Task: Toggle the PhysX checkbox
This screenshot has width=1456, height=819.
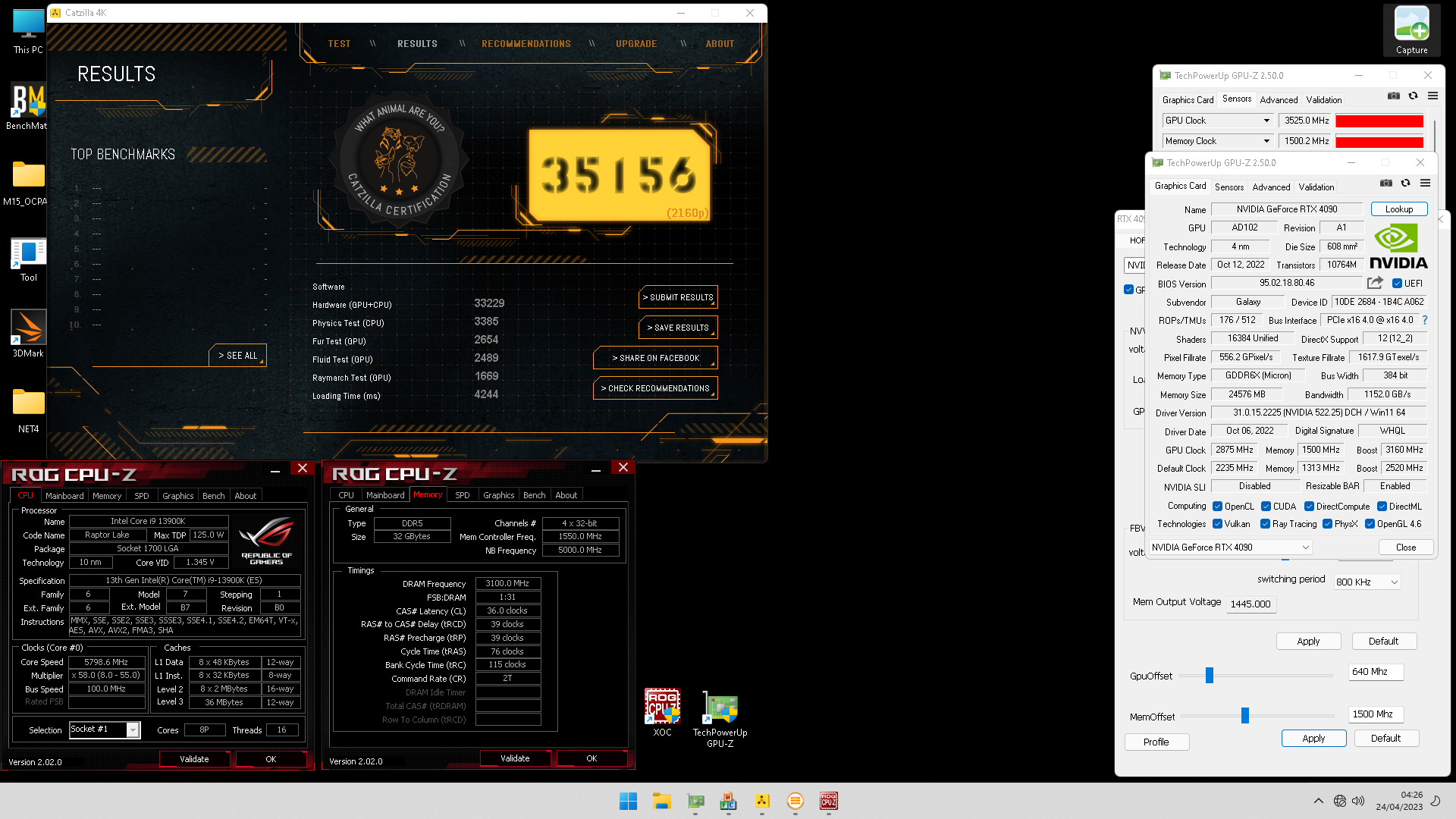Action: 1327,524
